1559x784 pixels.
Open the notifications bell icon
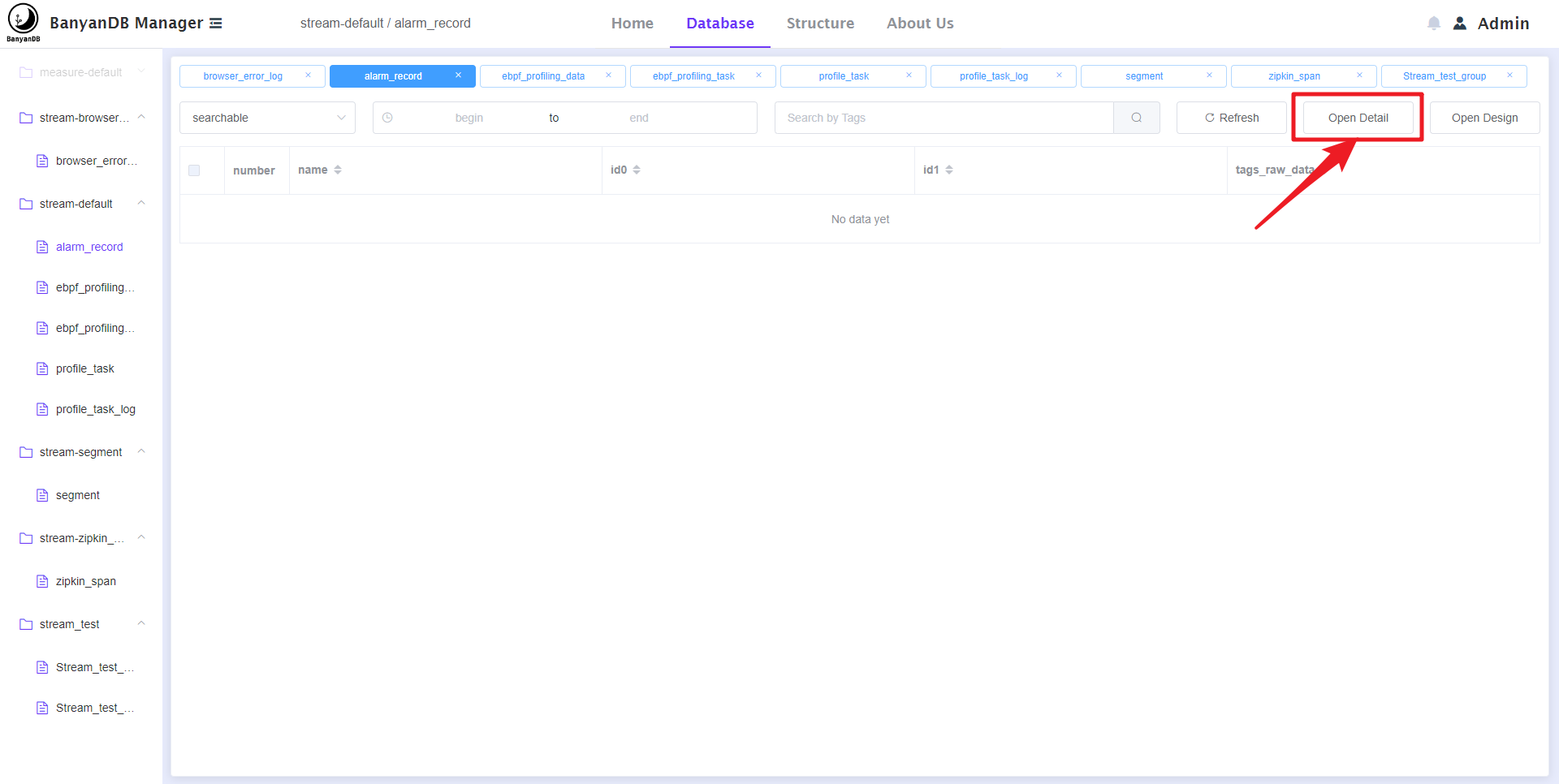tap(1434, 24)
